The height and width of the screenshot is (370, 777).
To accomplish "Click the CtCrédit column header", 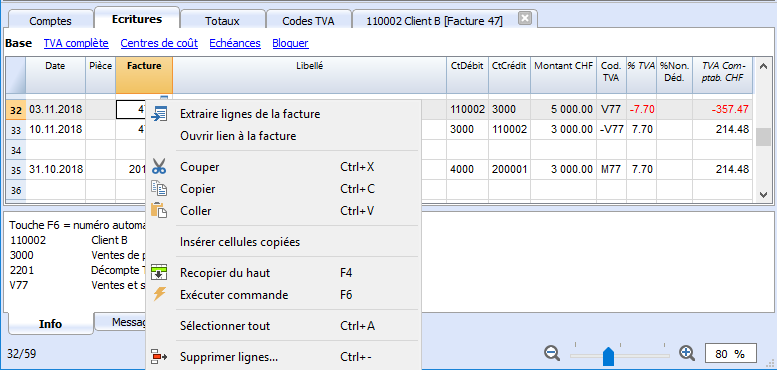I will [x=509, y=75].
